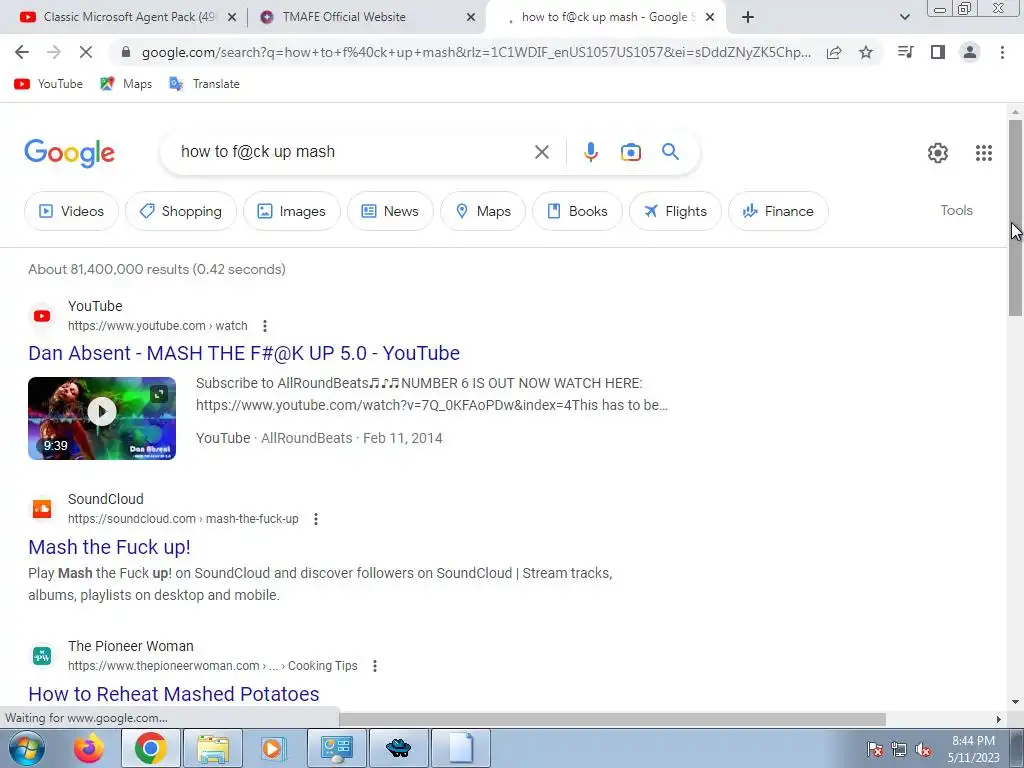Open more options for SoundCloud result
The height and width of the screenshot is (768, 1024).
pos(315,519)
